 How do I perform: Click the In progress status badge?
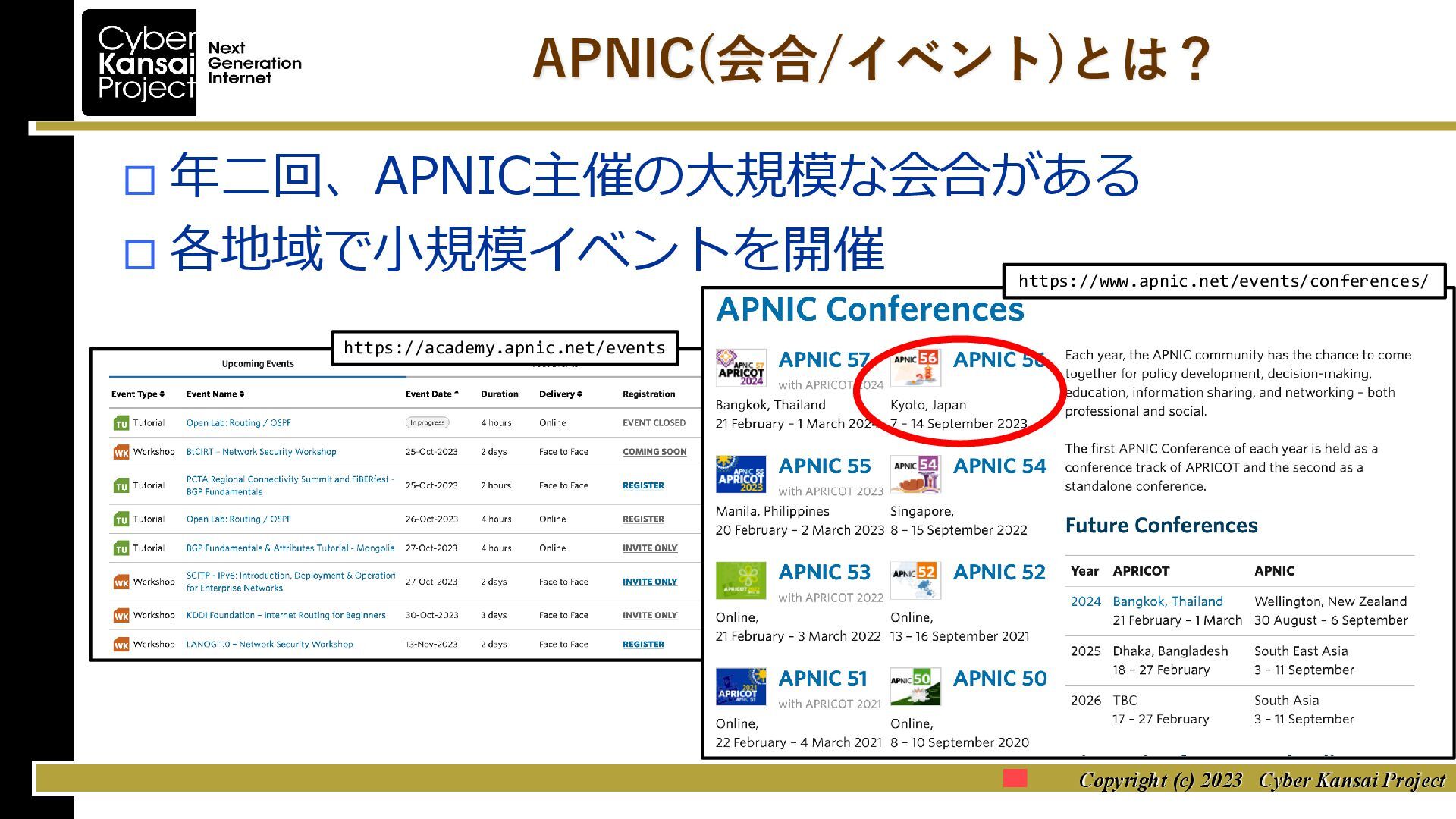point(428,423)
